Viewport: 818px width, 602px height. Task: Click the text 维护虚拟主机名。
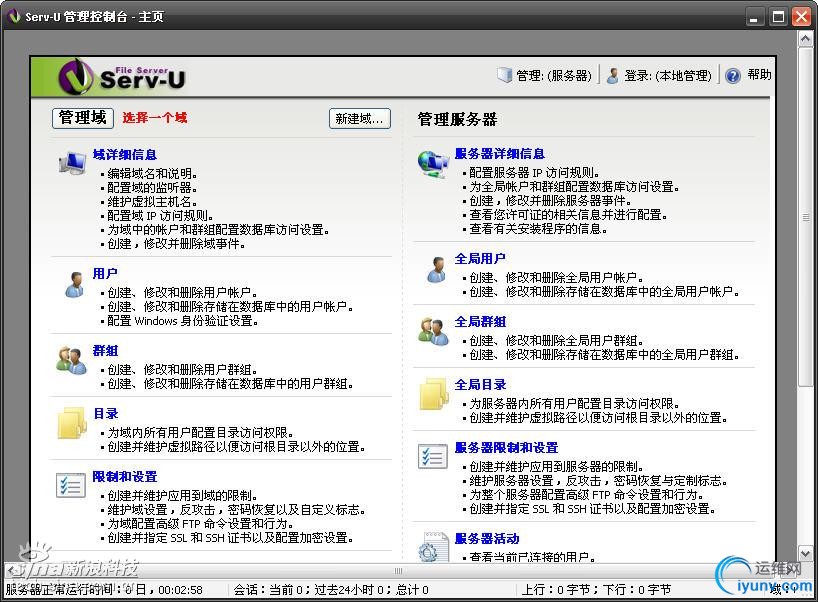[152, 202]
